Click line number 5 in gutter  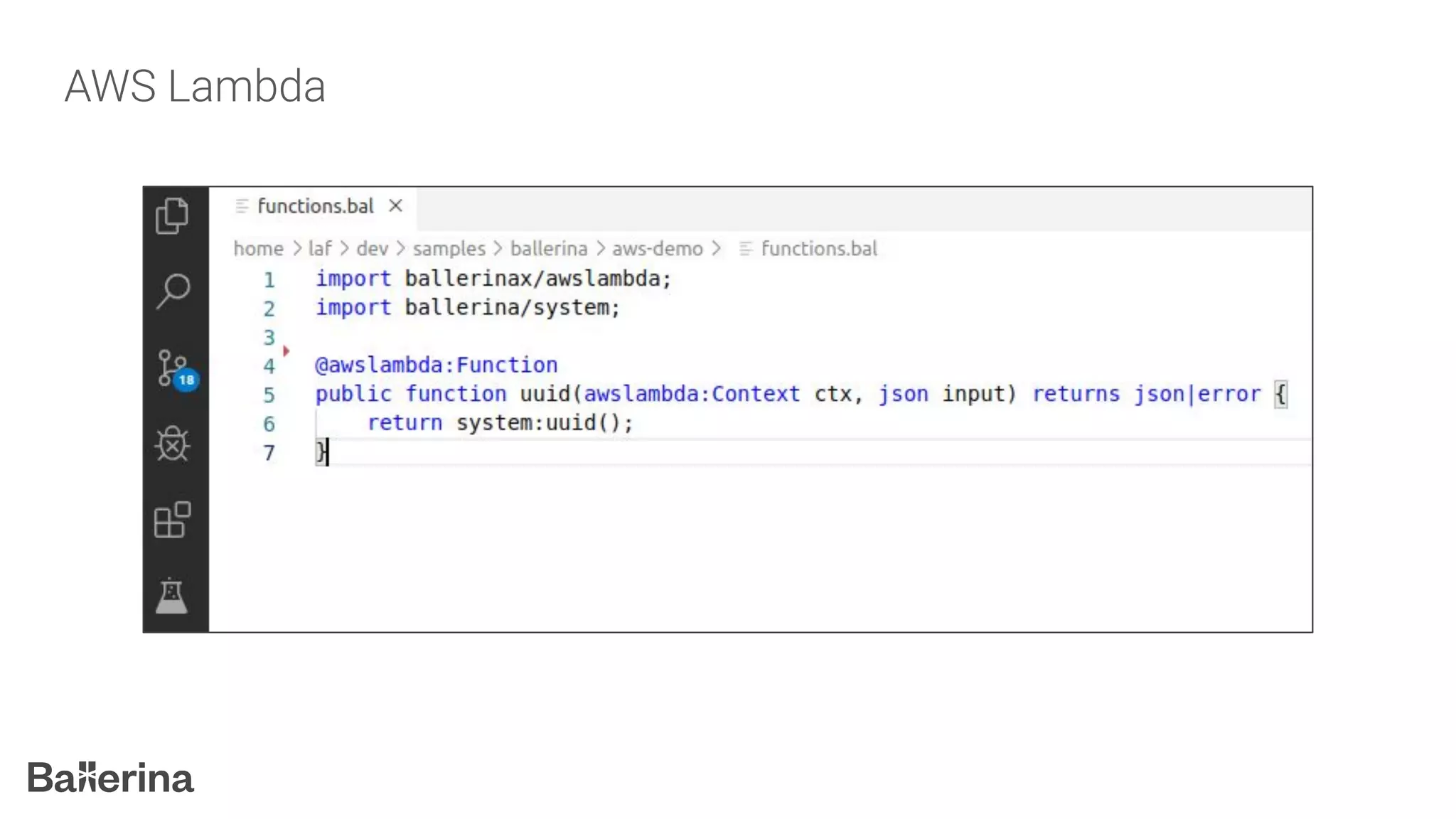click(269, 395)
